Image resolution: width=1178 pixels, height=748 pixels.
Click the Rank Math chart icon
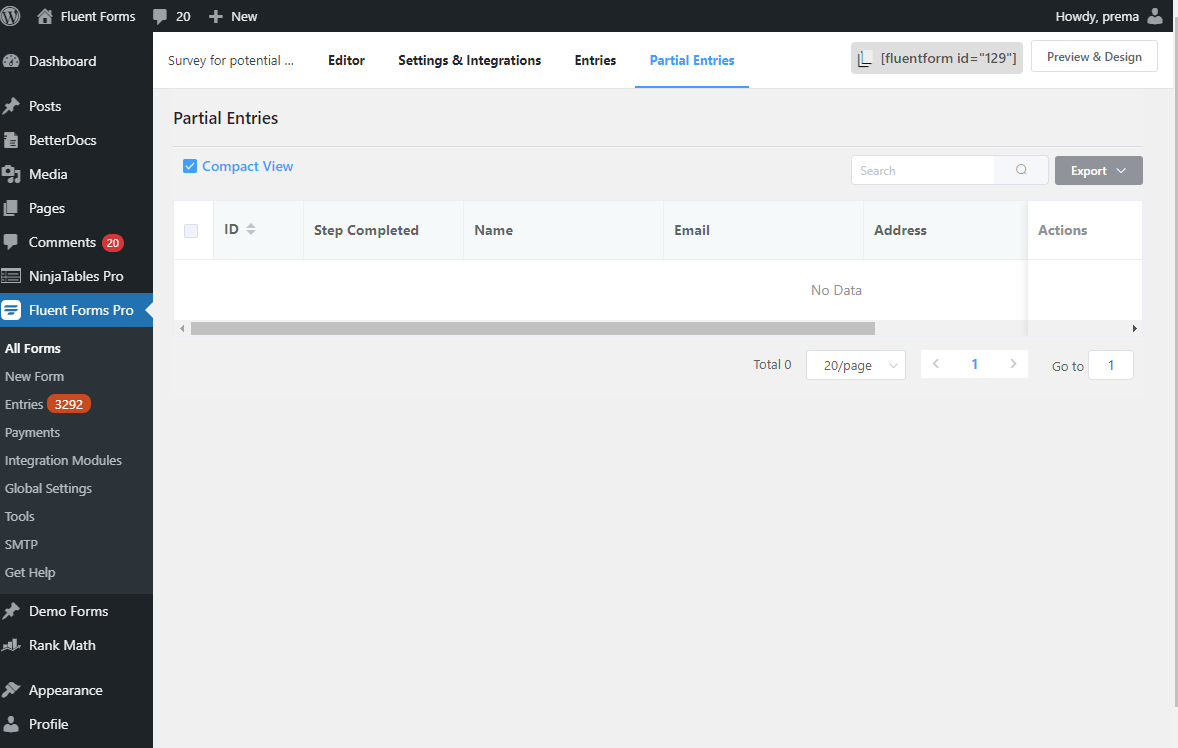11,645
